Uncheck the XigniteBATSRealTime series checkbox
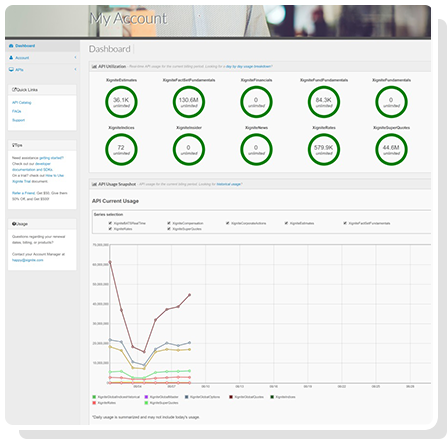447x439 pixels. coord(110,223)
